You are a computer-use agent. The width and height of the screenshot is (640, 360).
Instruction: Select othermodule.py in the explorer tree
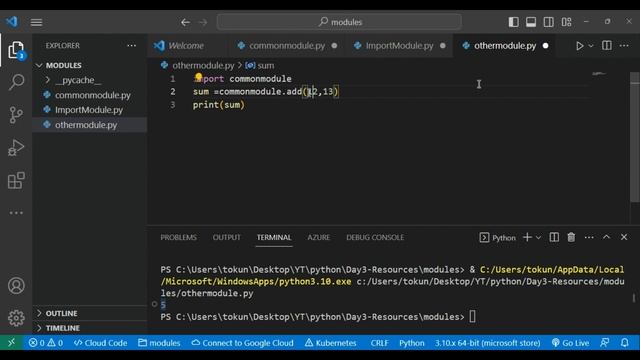tap(89, 125)
